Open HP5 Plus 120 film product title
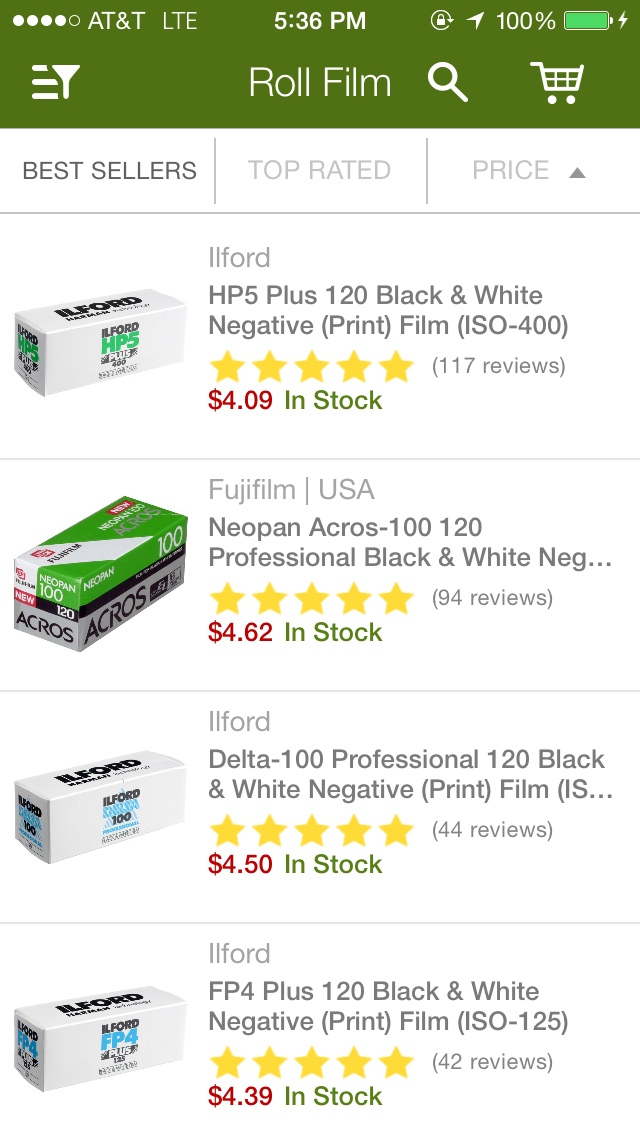The width and height of the screenshot is (640, 1136). [388, 310]
